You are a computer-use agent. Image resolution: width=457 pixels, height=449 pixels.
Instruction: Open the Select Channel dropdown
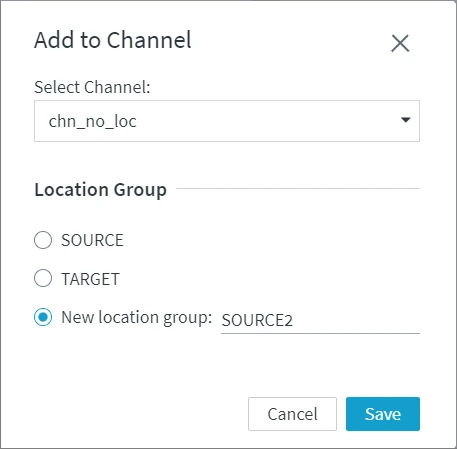[x=227, y=121]
